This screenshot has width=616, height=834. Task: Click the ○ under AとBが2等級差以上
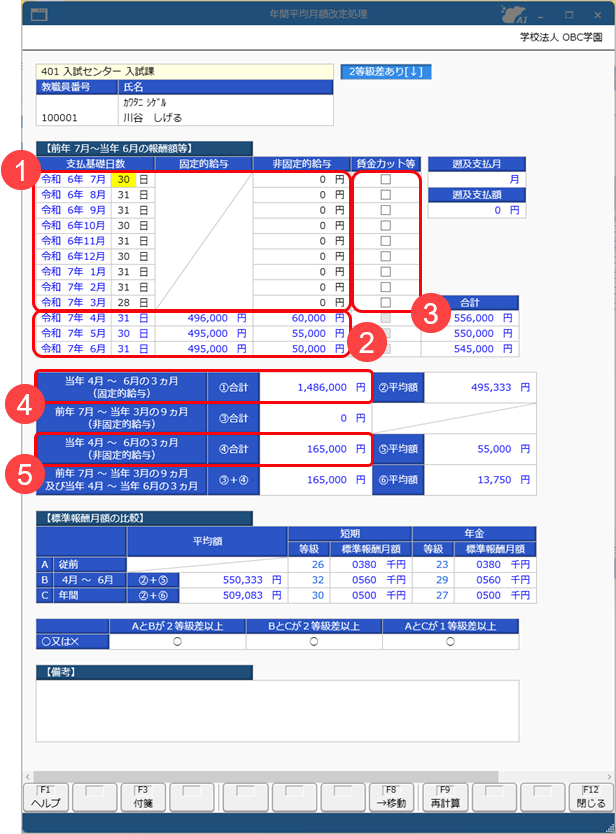[x=178, y=641]
